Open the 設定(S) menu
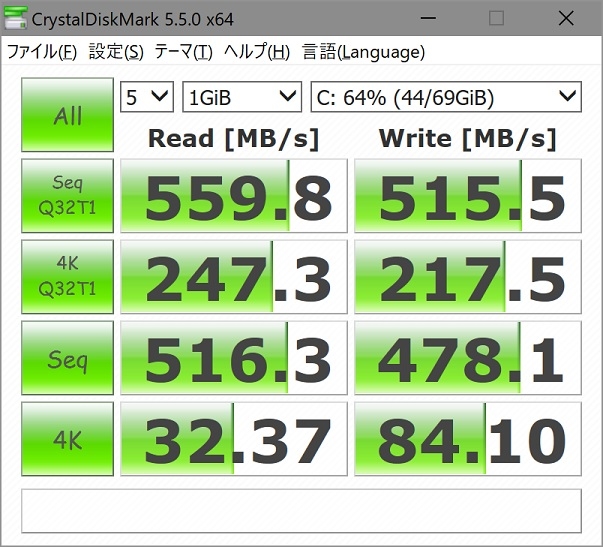 [116, 52]
